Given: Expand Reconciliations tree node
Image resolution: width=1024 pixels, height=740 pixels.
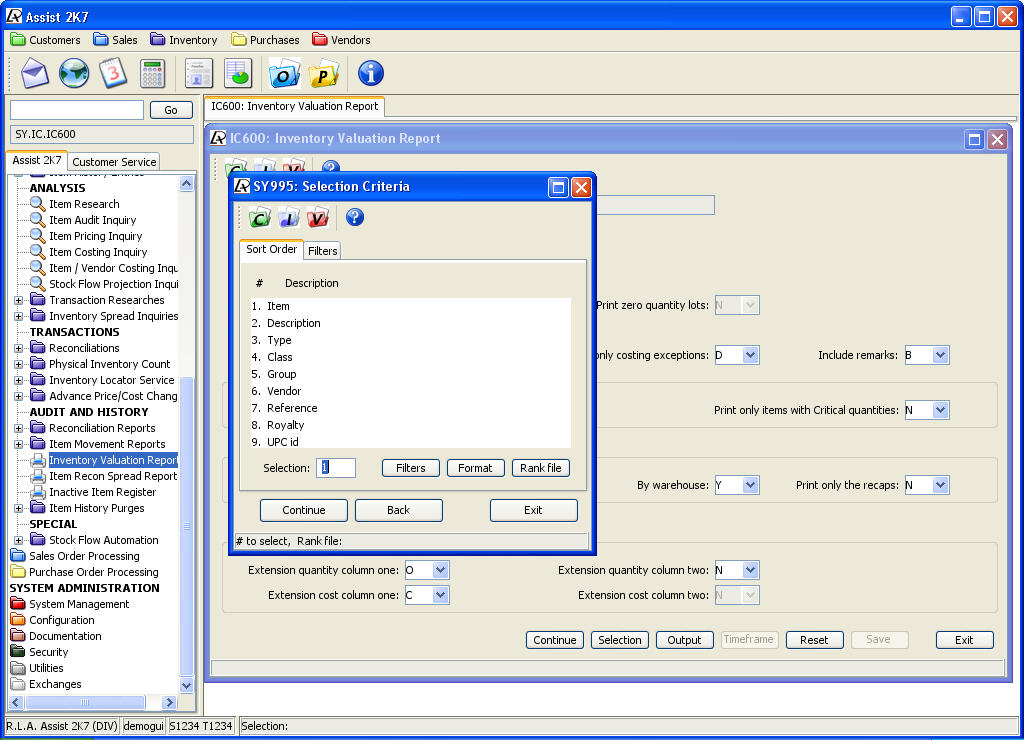Looking at the screenshot, I should (x=19, y=348).
